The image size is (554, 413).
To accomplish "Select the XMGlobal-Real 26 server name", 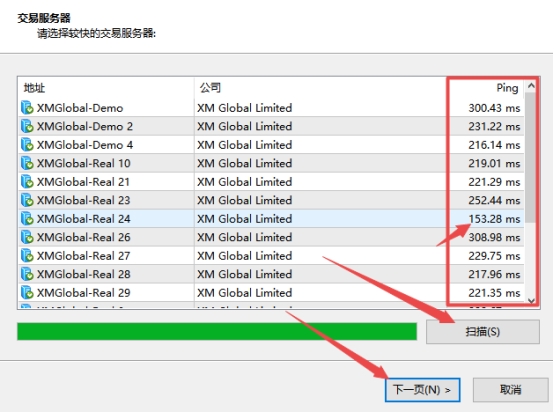I will (x=84, y=237).
